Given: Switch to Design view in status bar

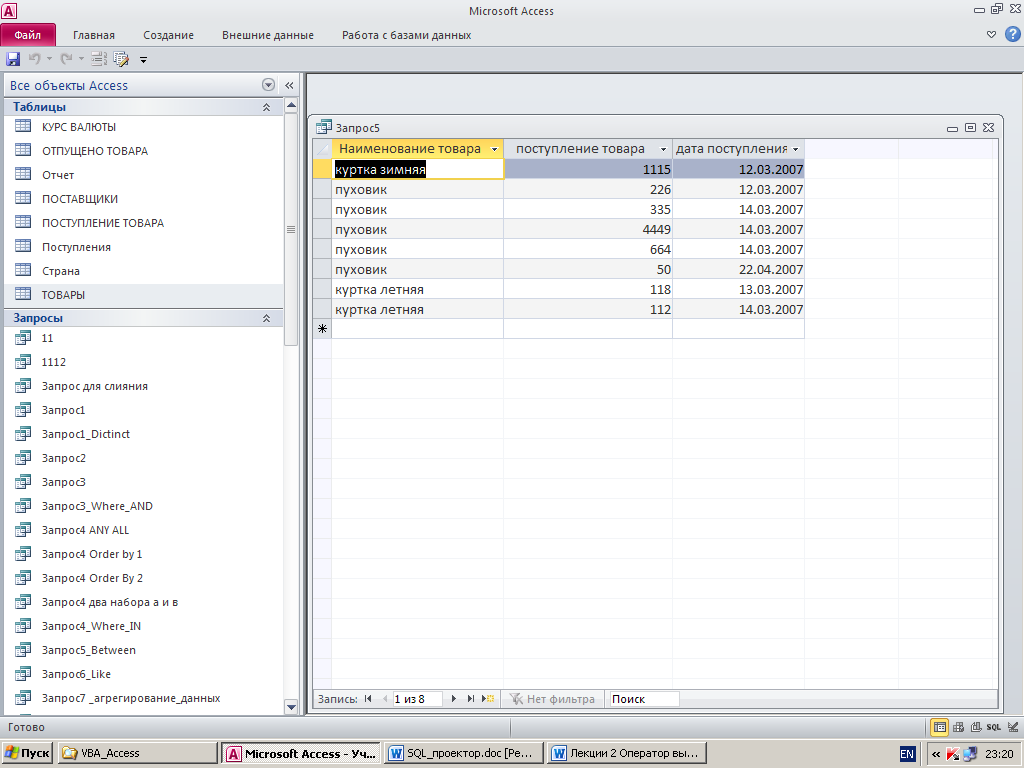Looking at the screenshot, I should [1012, 727].
